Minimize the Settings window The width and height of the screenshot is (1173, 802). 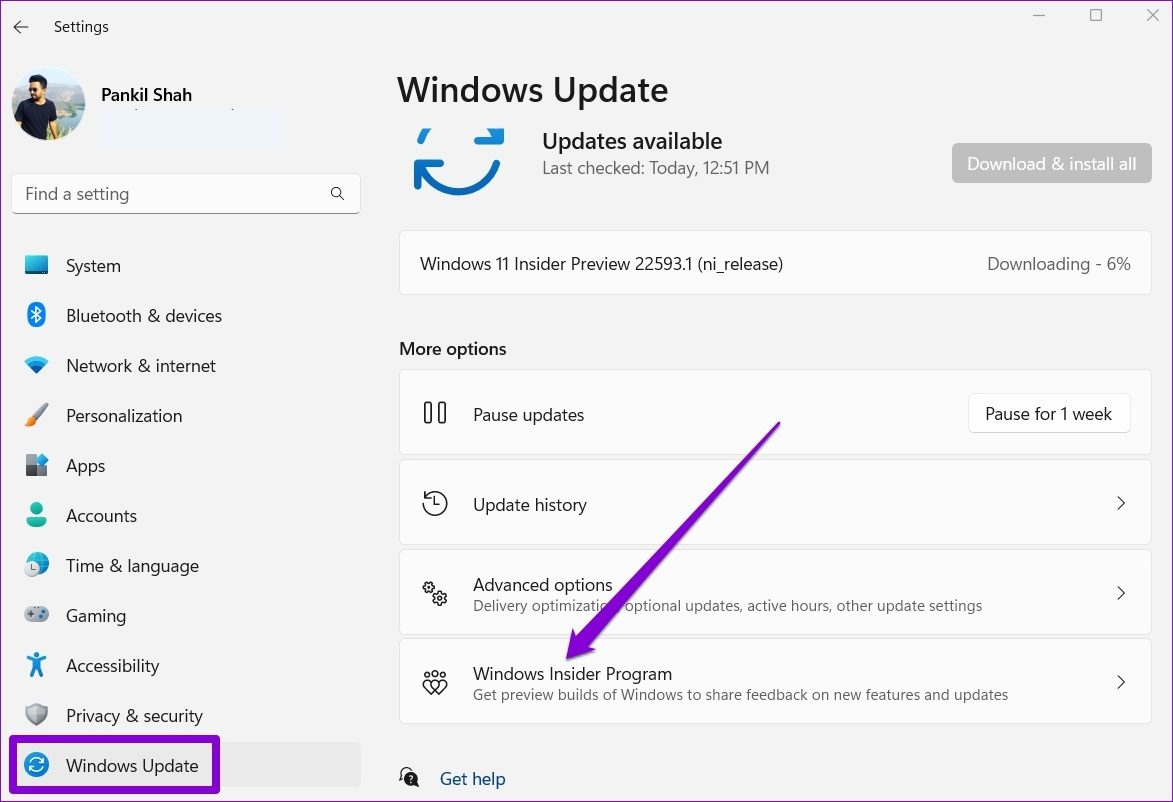click(x=1039, y=15)
